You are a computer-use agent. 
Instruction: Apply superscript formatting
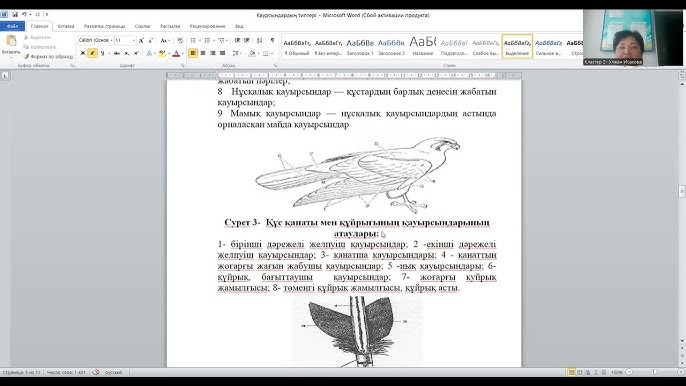(x=136, y=53)
